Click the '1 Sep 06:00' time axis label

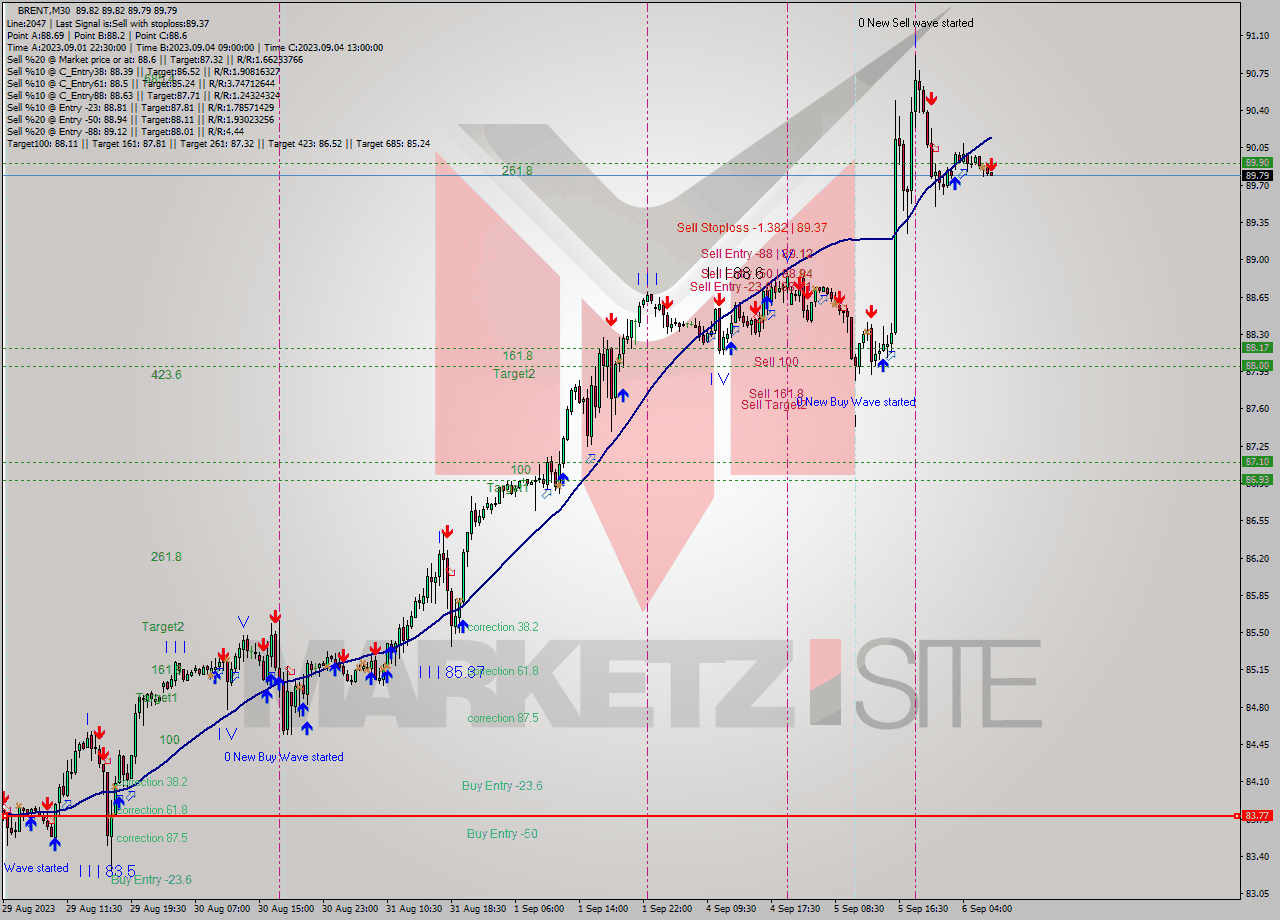541,909
